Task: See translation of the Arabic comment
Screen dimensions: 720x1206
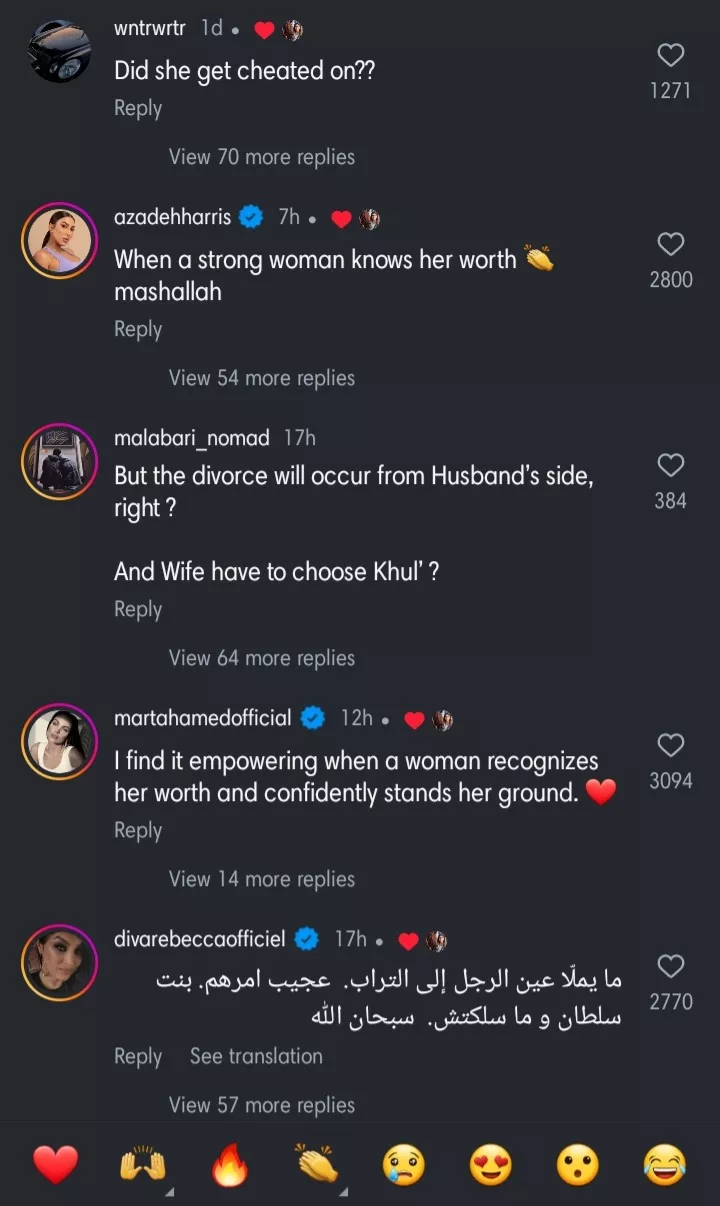Action: 256,1056
